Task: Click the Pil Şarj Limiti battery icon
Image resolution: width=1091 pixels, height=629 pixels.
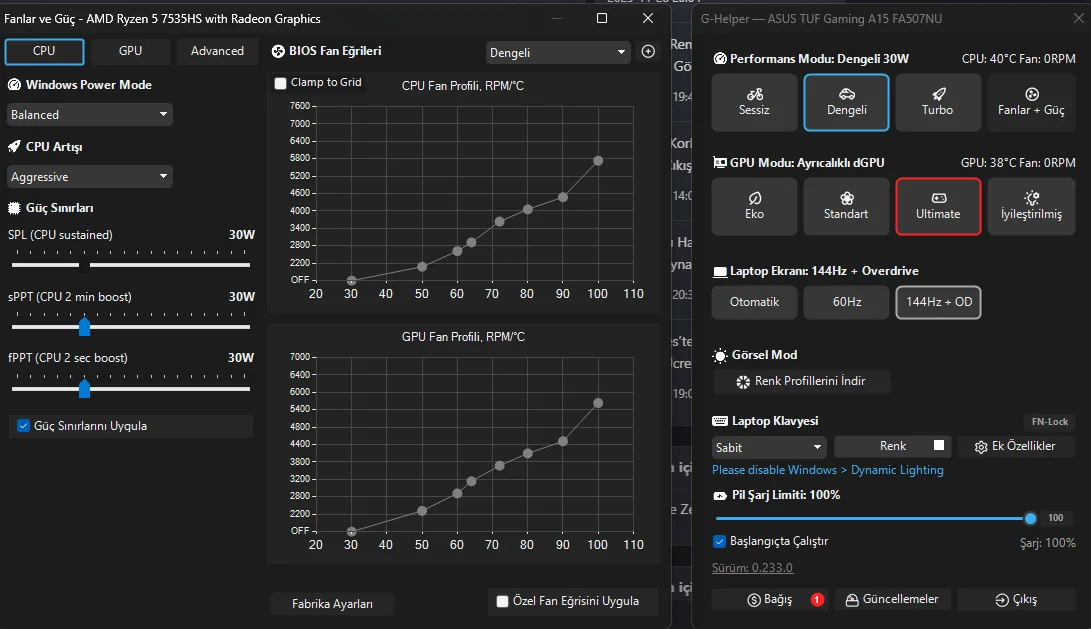Action: tap(720, 495)
